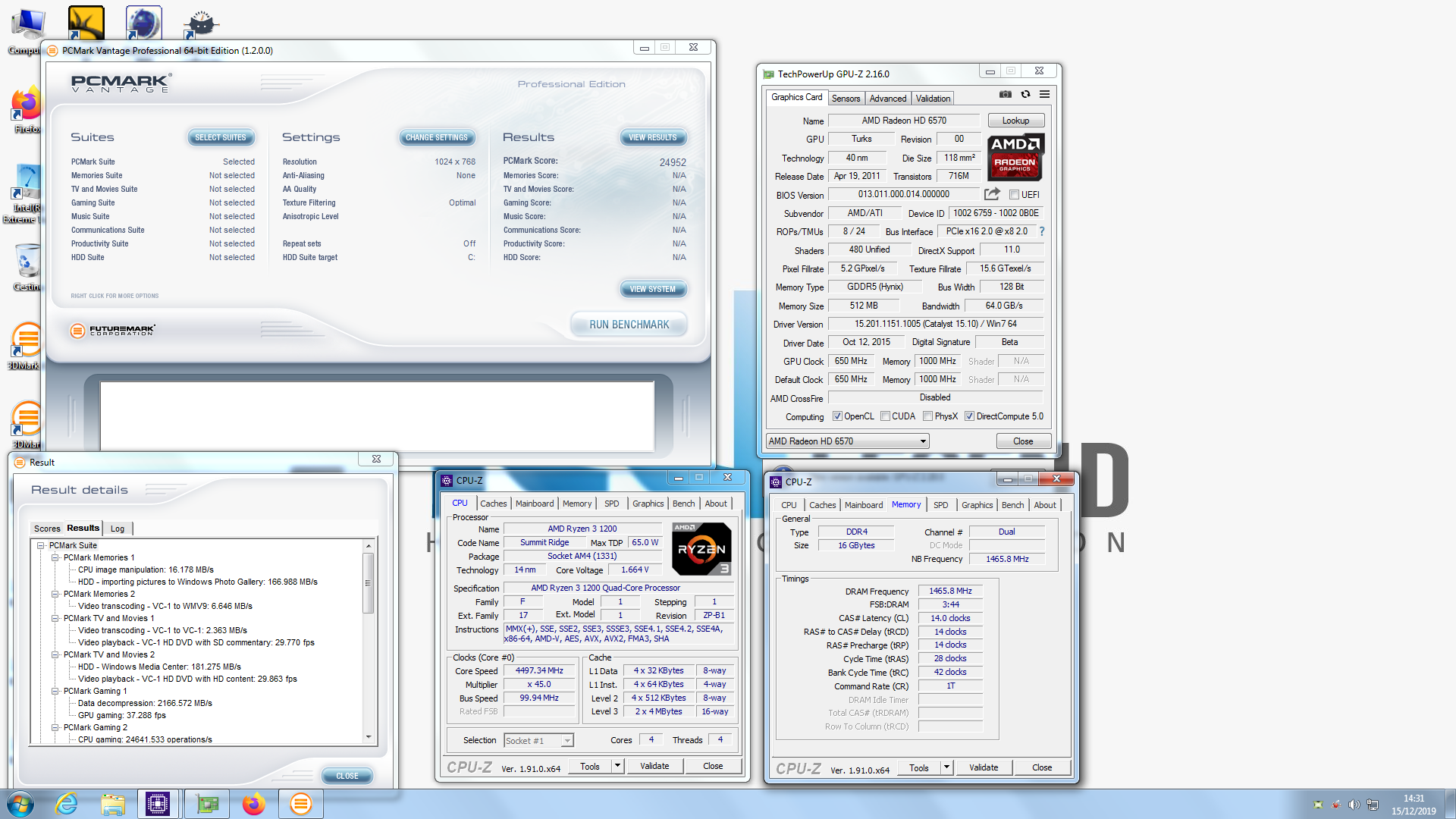This screenshot has width=1456, height=819.
Task: Open Windows Explorer from the taskbar
Action: (x=113, y=804)
